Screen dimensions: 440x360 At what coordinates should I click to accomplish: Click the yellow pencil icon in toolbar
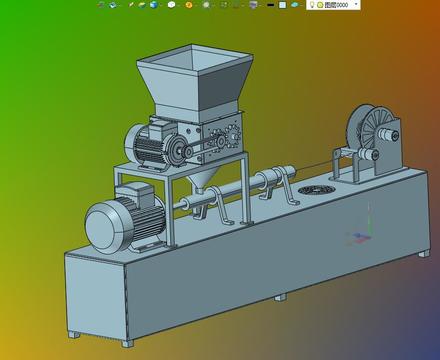tap(131, 5)
